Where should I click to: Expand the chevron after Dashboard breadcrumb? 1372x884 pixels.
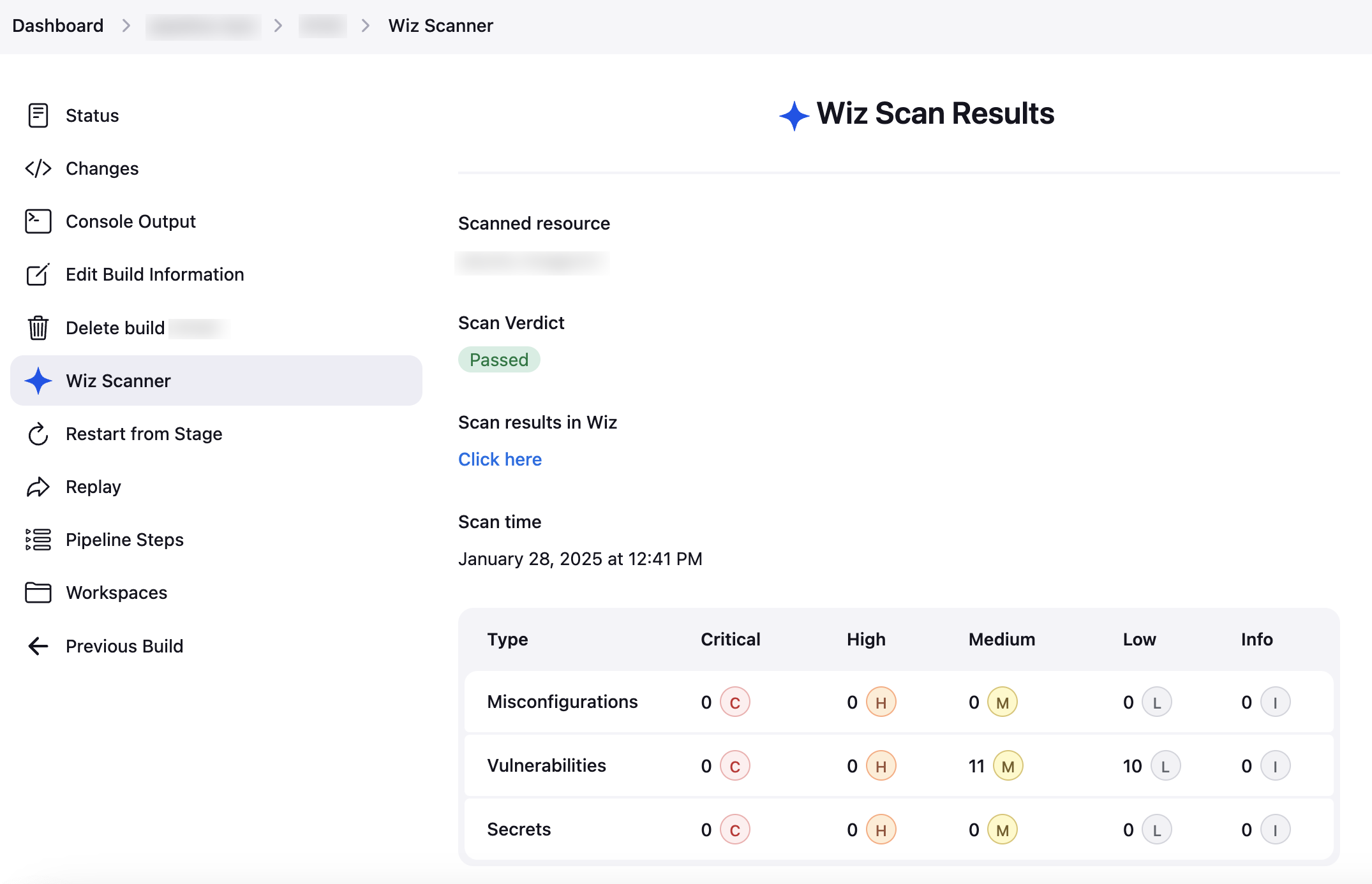126,26
